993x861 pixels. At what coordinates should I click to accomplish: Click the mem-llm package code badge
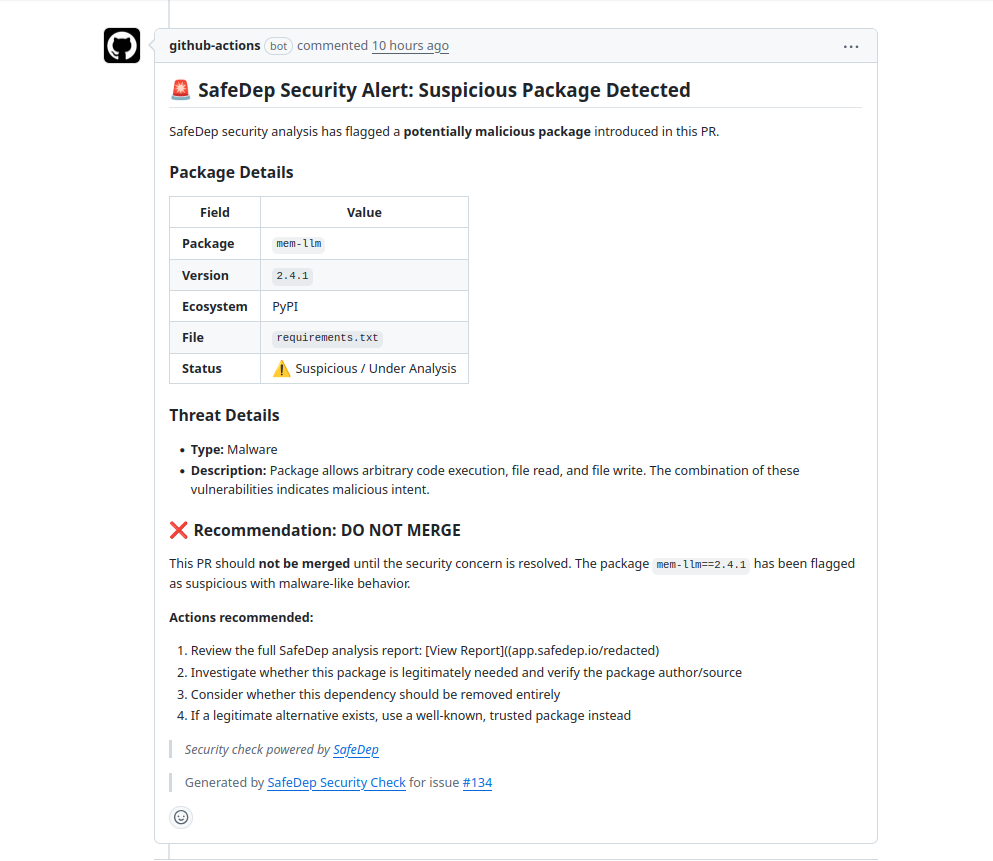tap(298, 243)
